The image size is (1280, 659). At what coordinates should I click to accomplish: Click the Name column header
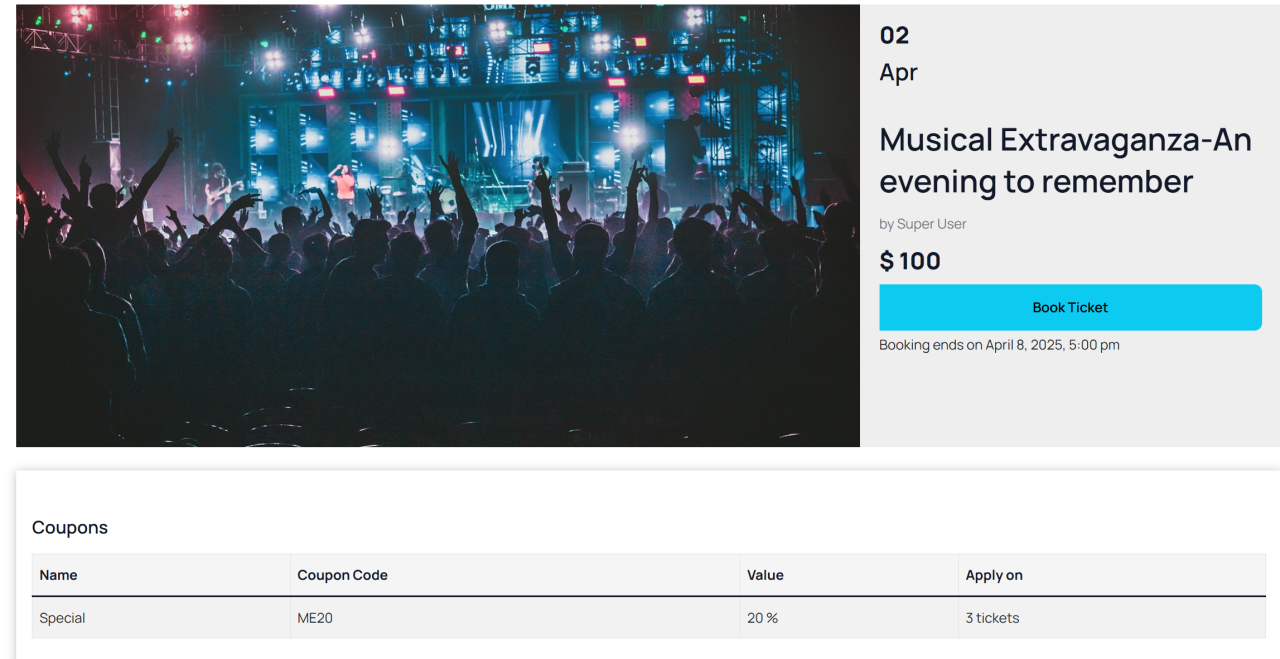[x=58, y=575]
